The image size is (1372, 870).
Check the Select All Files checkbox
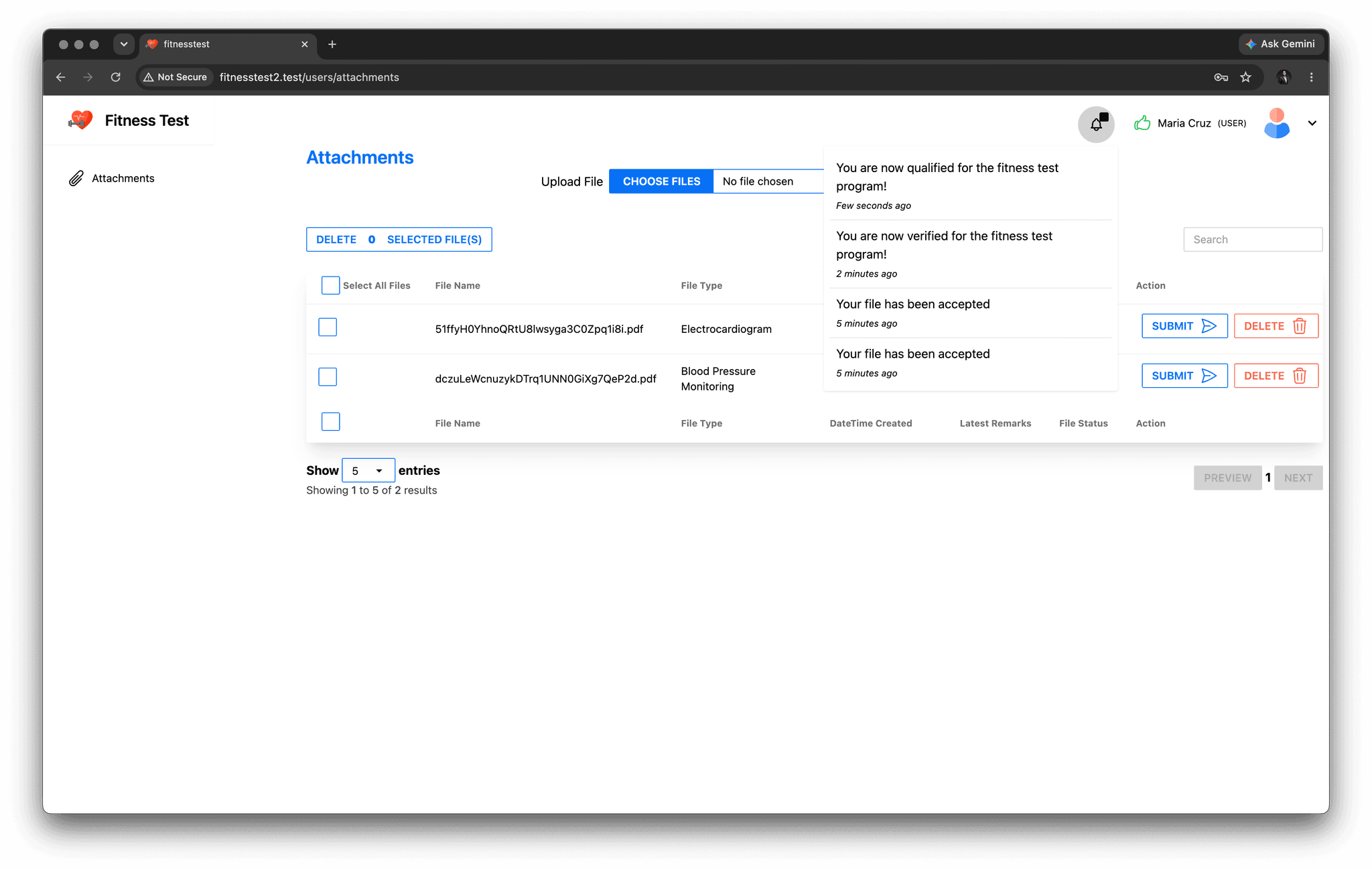click(x=330, y=285)
